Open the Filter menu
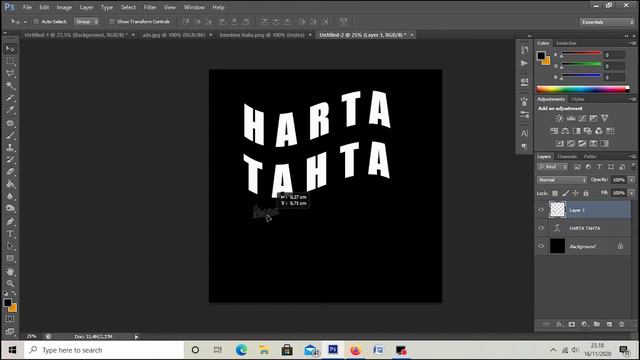 (x=150, y=7)
